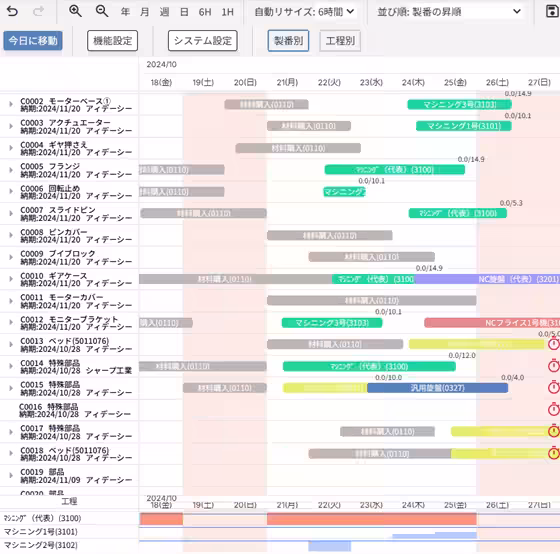Click the undo arrow icon

coord(12,11)
